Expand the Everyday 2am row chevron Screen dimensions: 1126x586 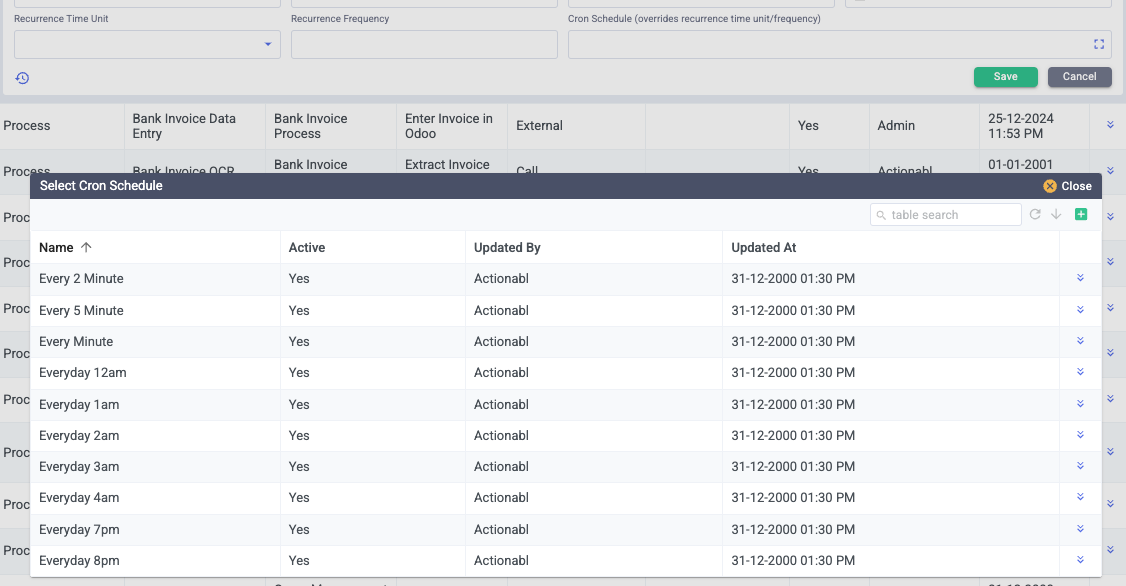click(x=1080, y=435)
